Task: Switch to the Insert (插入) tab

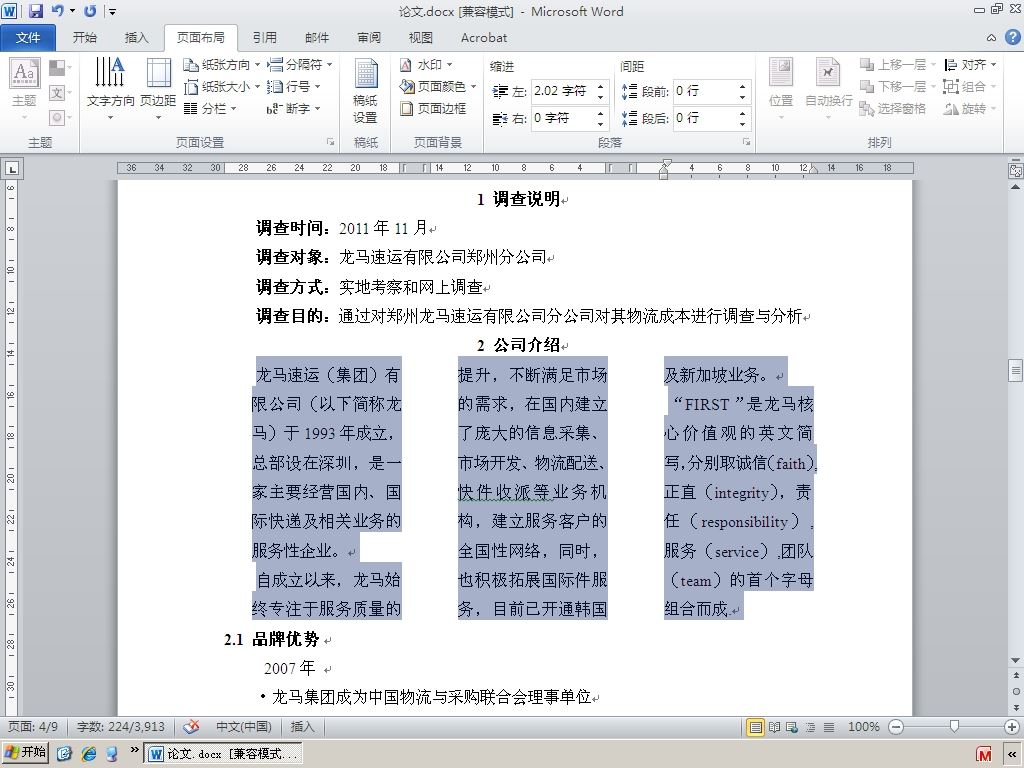Action: pos(136,38)
